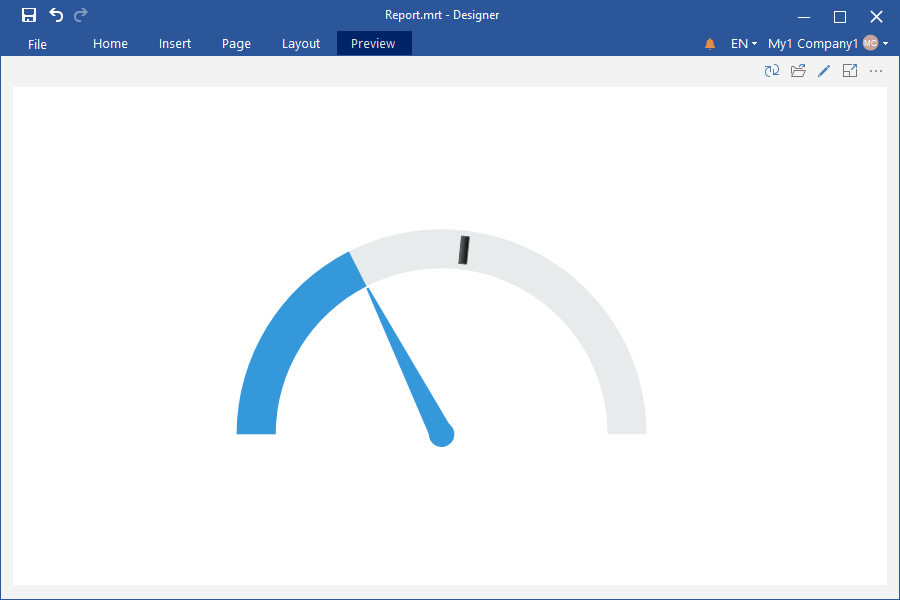Expand the EN language dropdown
900x600 pixels.
click(x=743, y=44)
